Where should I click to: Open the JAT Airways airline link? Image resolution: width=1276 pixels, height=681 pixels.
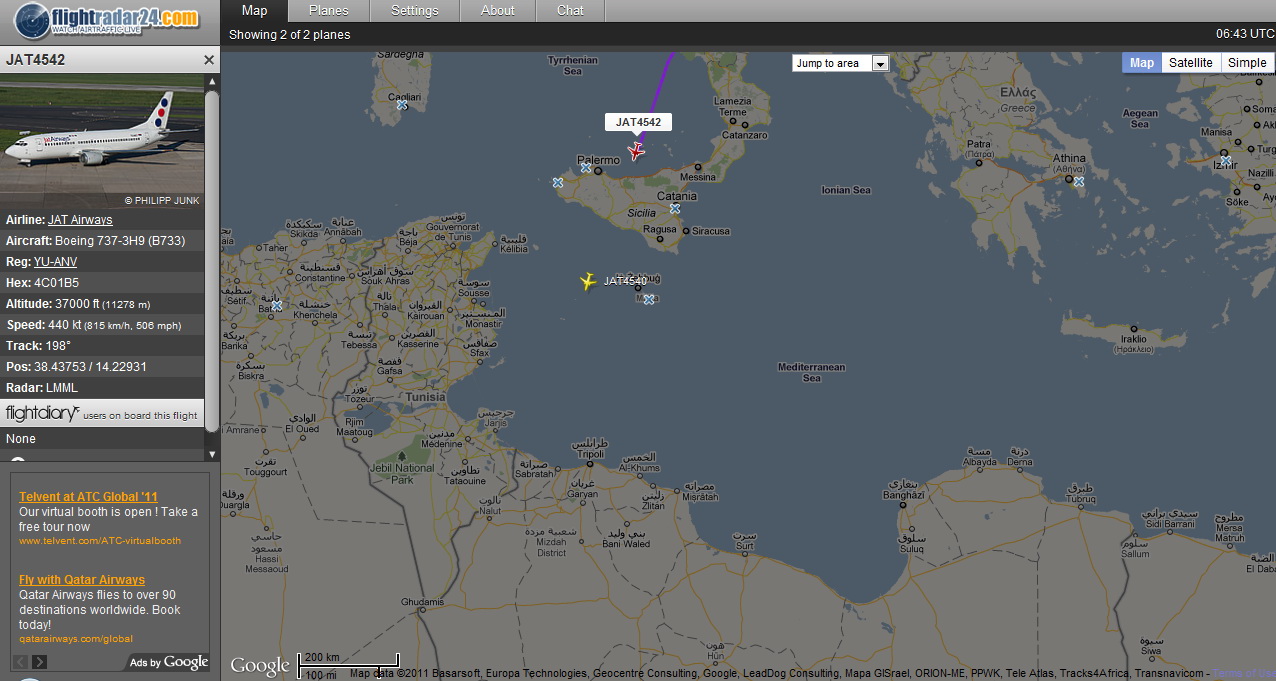pyautogui.click(x=80, y=220)
